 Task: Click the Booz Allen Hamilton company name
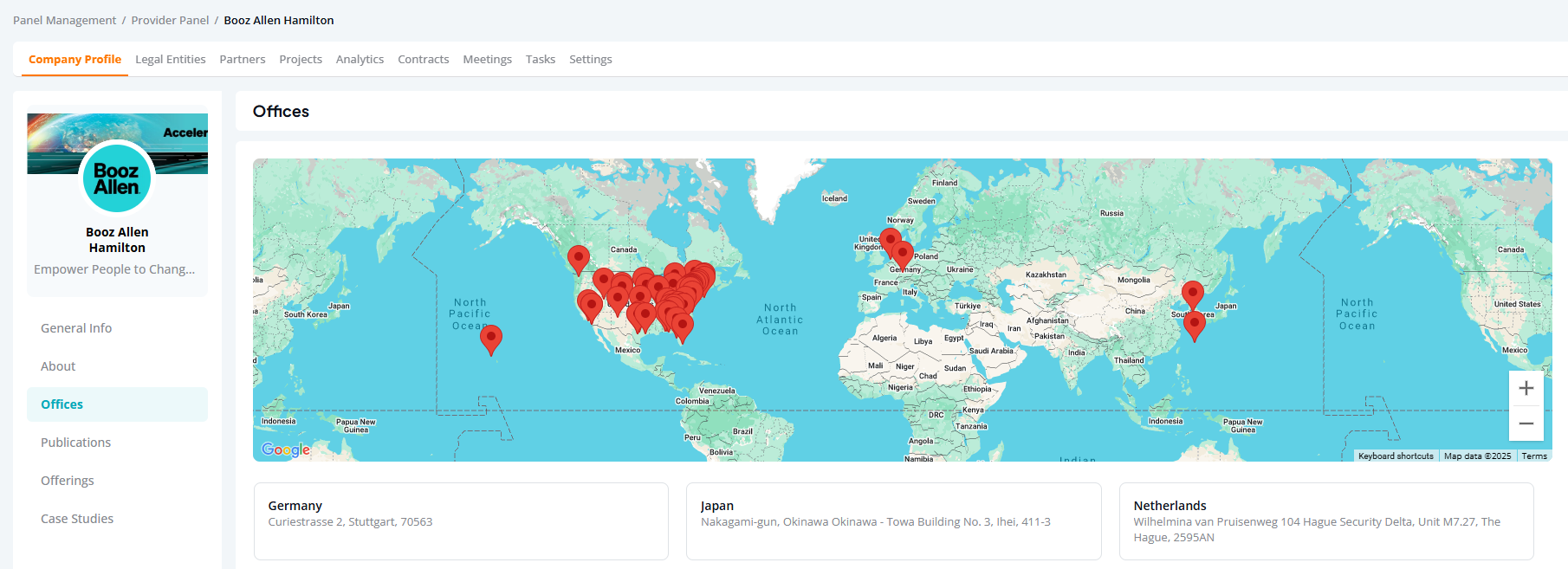pyautogui.click(x=117, y=240)
